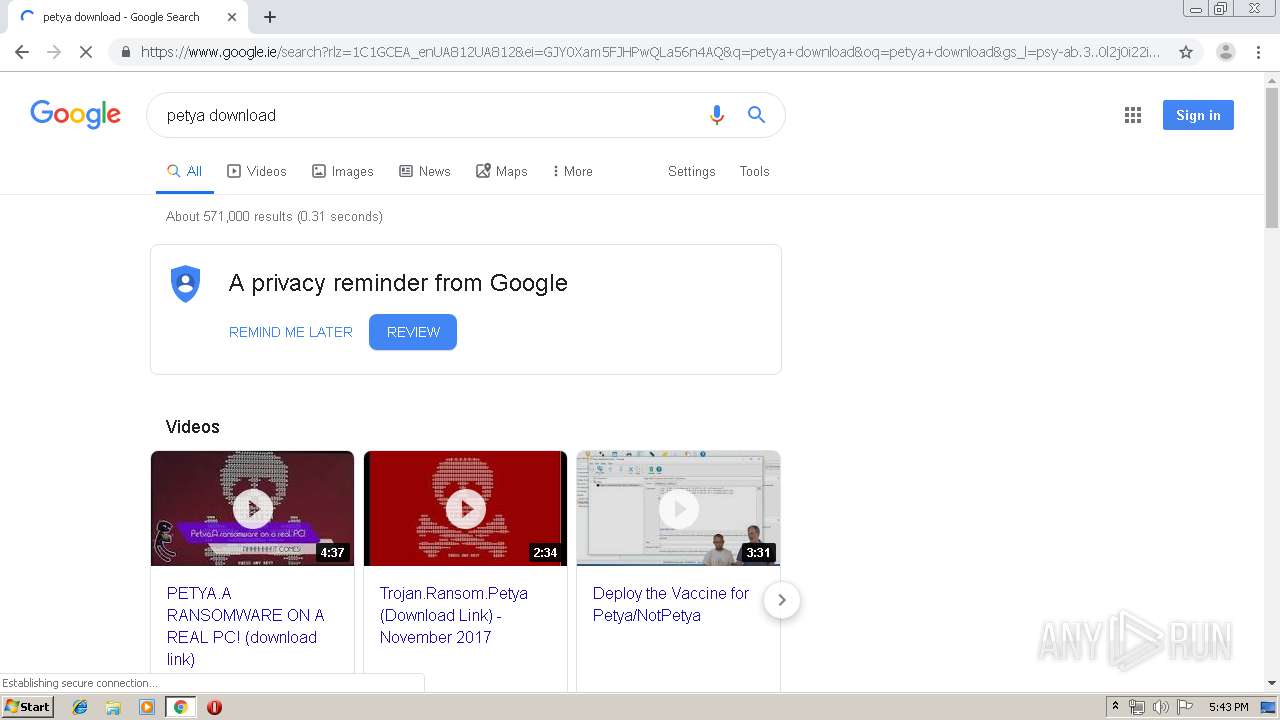Select the All results tab
The width and height of the screenshot is (1280, 720).
[x=185, y=171]
